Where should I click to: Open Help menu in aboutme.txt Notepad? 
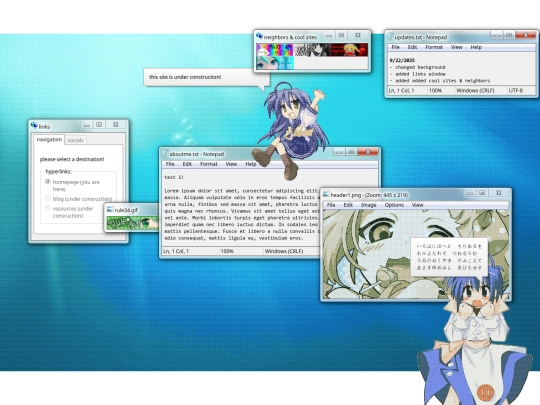(251, 164)
